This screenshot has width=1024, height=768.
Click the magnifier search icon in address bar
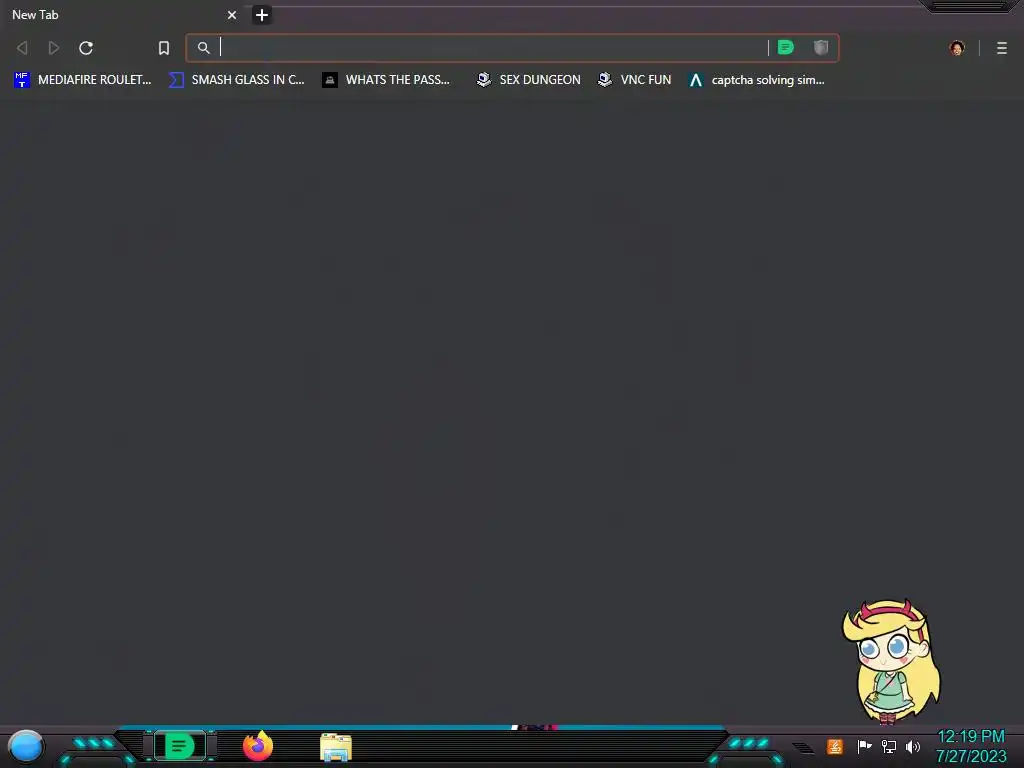(204, 48)
